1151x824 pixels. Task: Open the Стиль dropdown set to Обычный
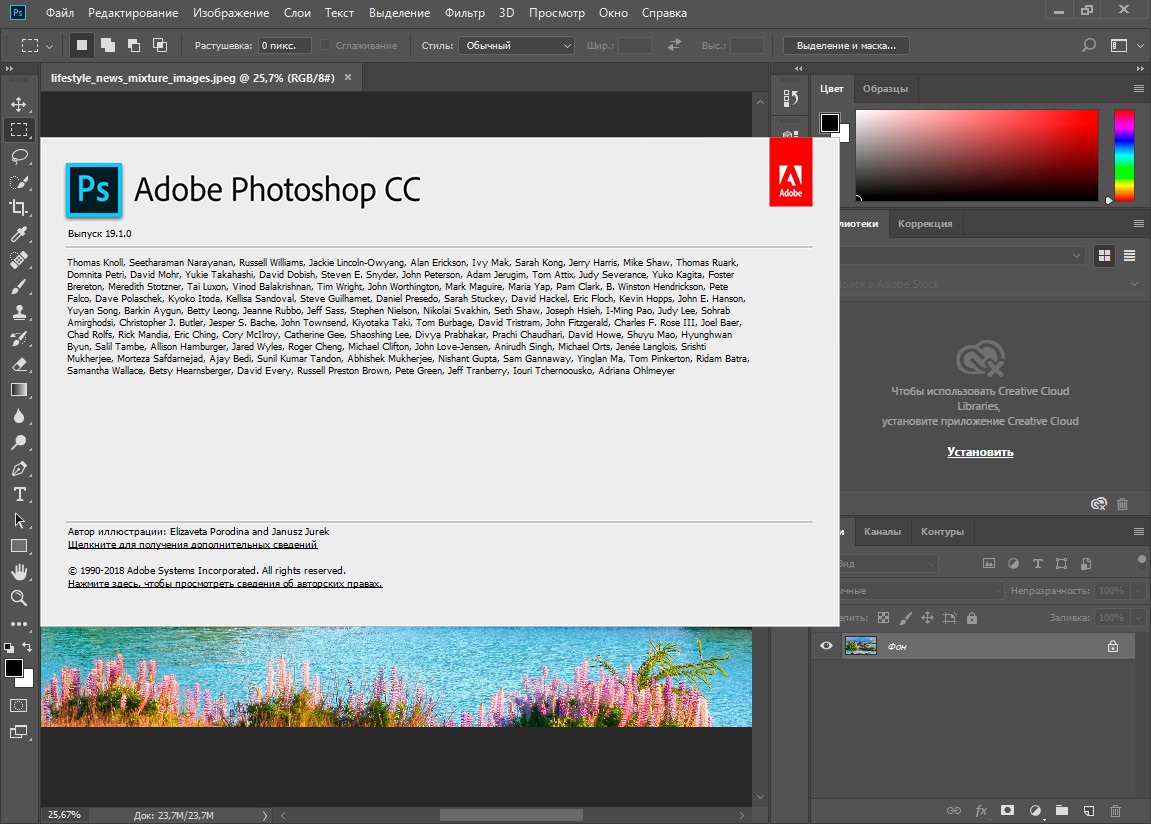(x=517, y=46)
